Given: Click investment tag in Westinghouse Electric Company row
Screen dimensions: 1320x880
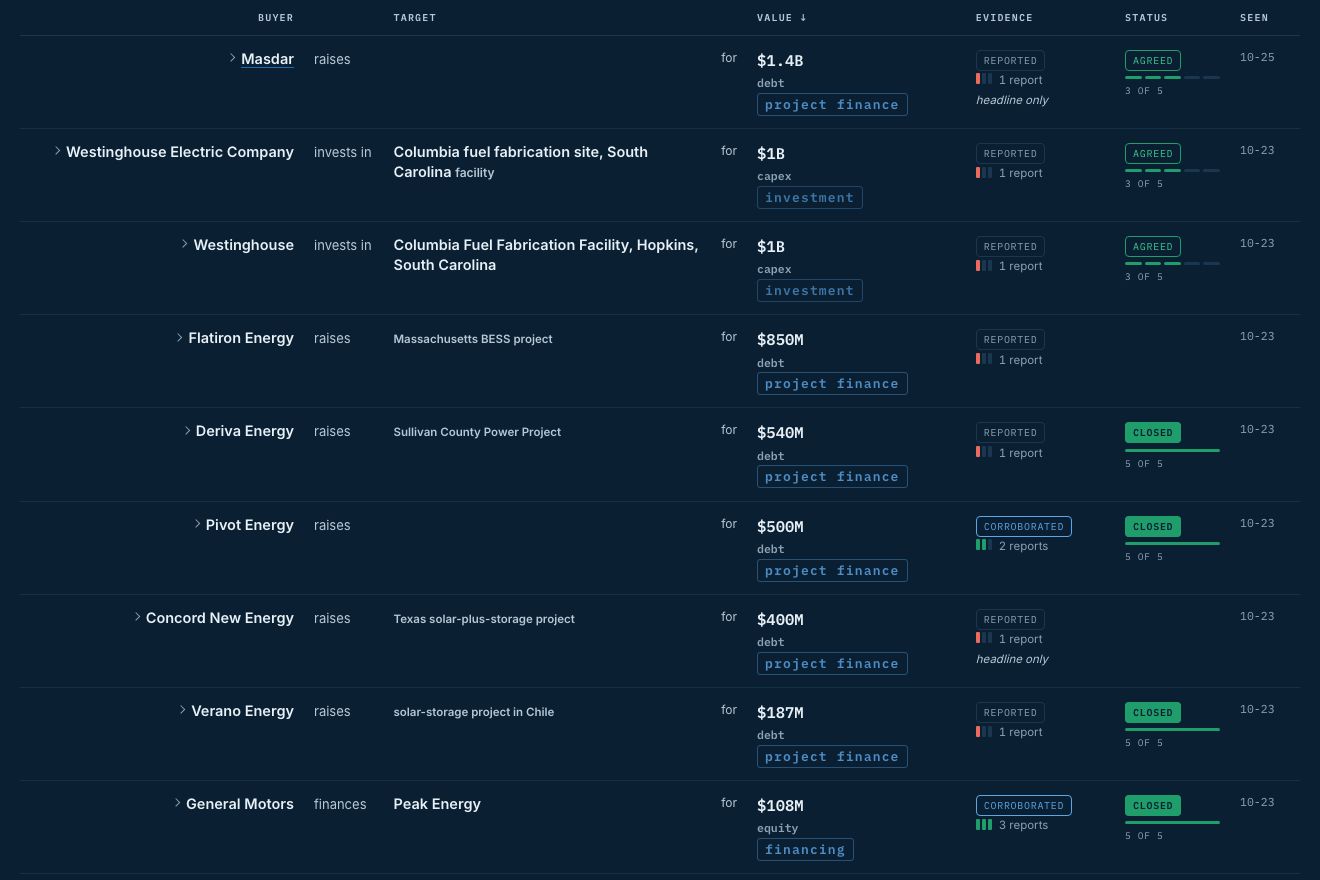Looking at the screenshot, I should [810, 198].
